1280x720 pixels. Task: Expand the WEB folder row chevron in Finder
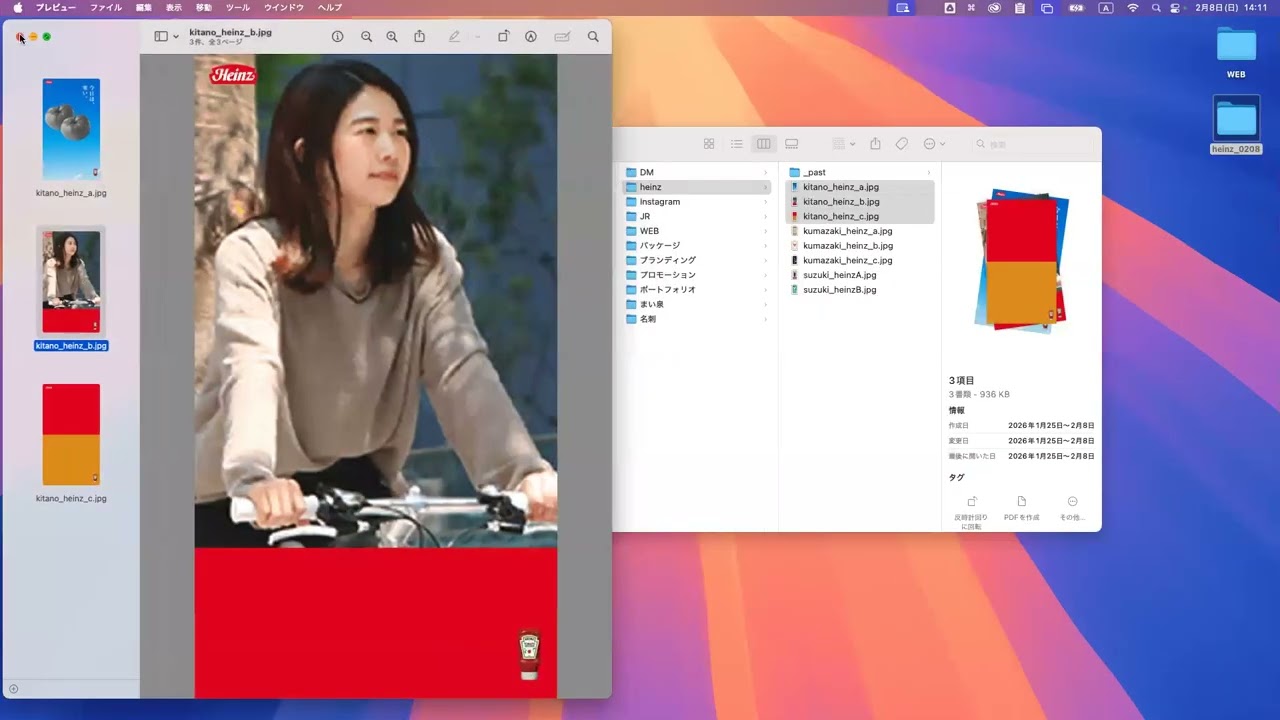coord(765,231)
